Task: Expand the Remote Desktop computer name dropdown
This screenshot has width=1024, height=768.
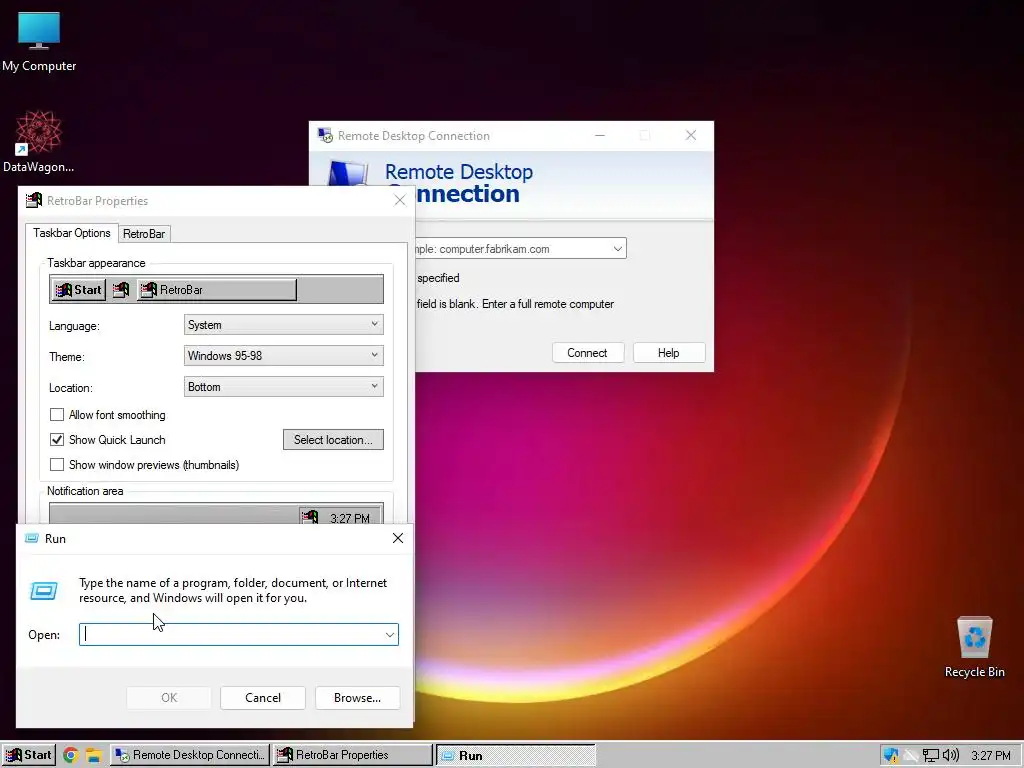Action: point(617,248)
